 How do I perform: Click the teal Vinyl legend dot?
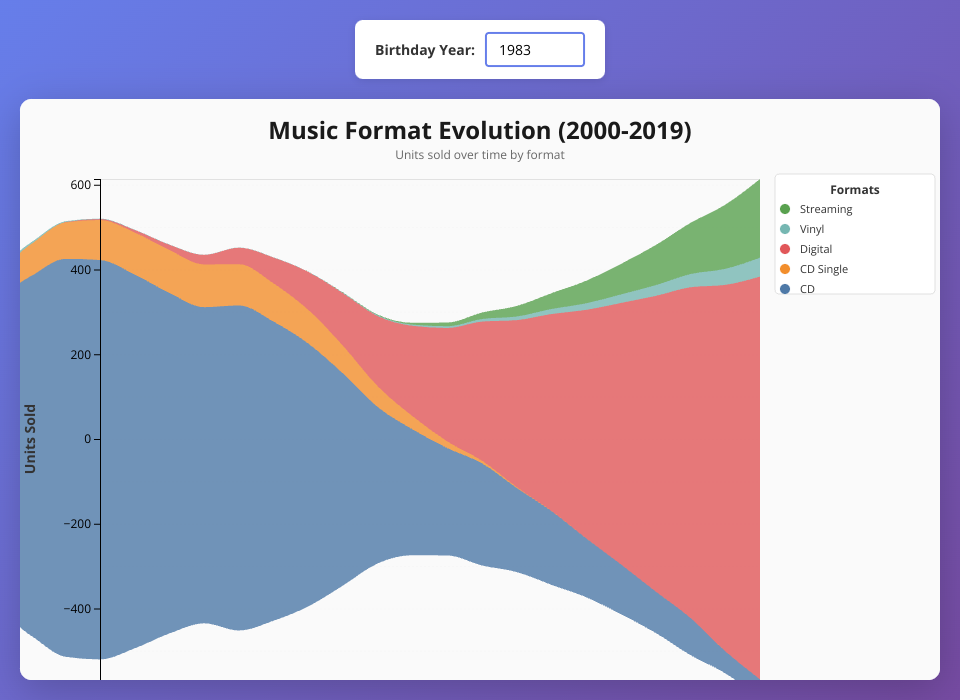(785, 229)
